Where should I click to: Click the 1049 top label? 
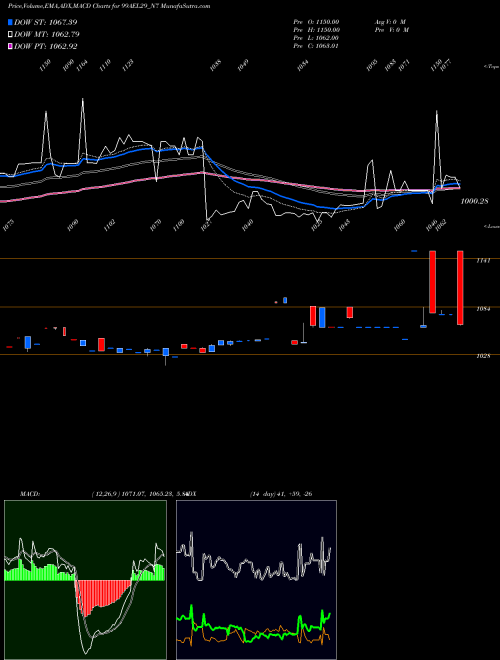click(243, 66)
